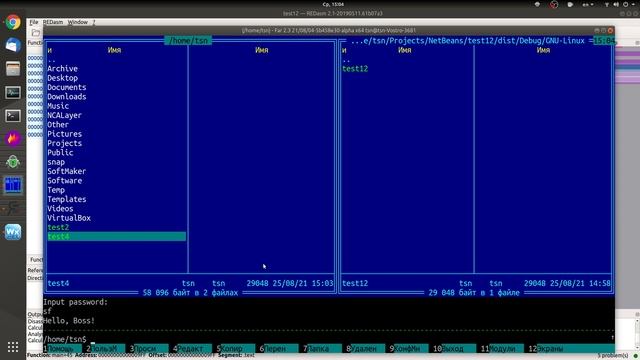Select the Downloads folder
Screen dimensions: 640x360
point(67,97)
